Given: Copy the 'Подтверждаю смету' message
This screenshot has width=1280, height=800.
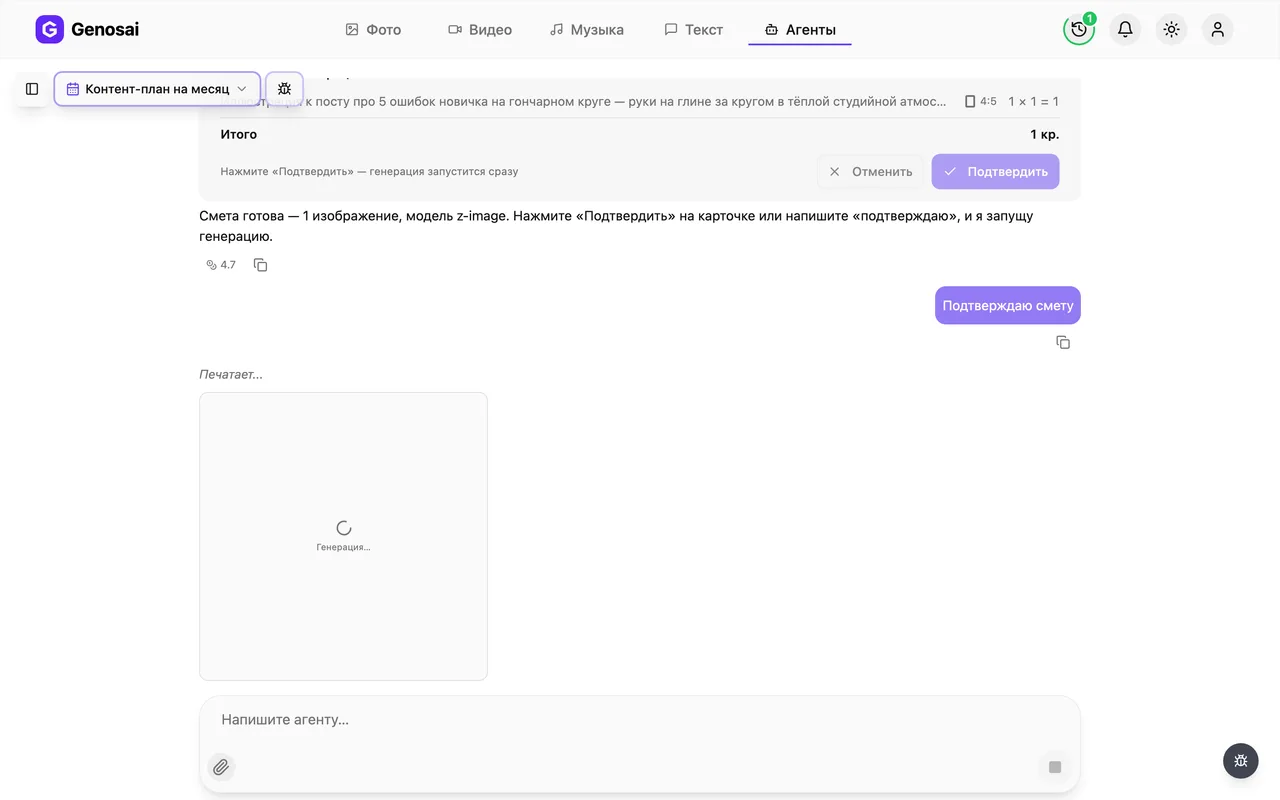Looking at the screenshot, I should (1063, 342).
